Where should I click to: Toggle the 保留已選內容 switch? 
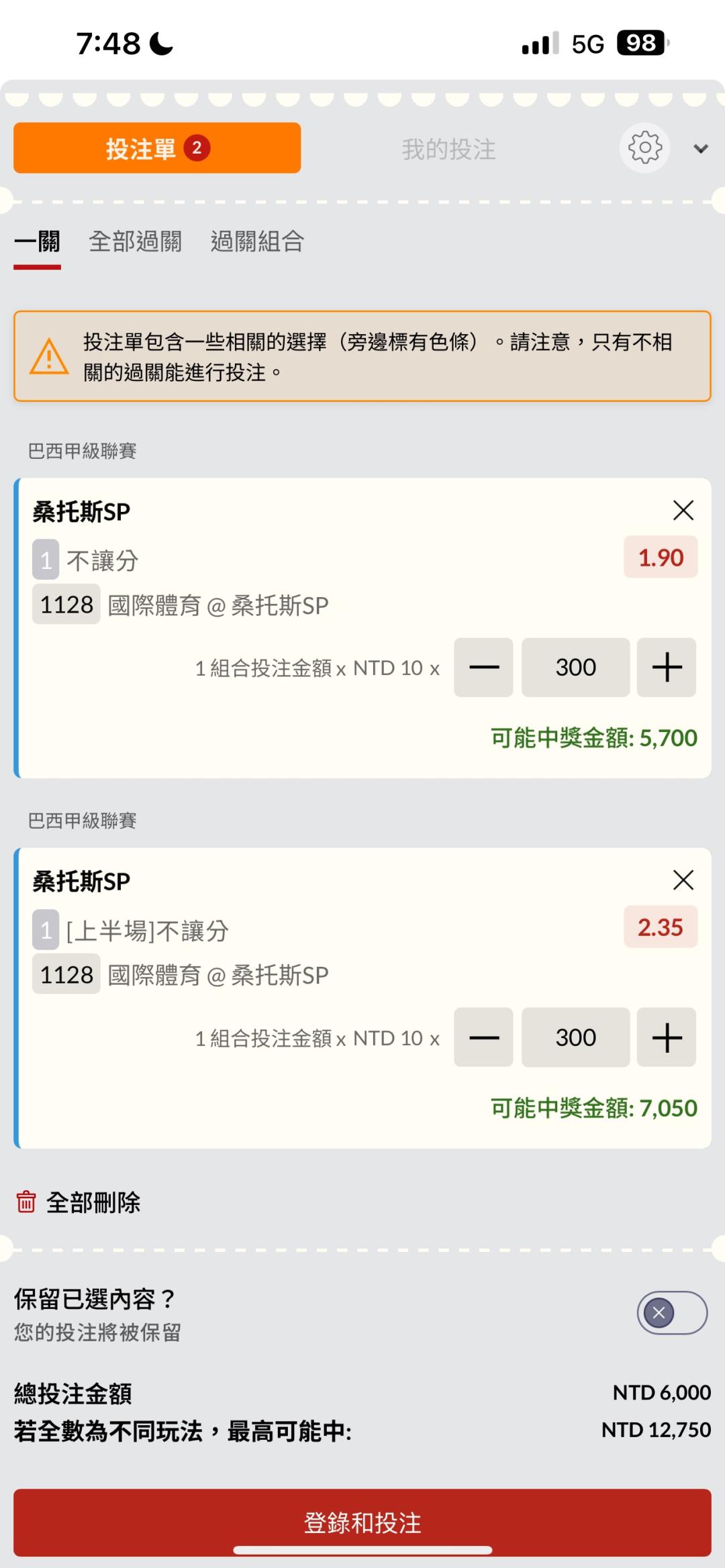pyautogui.click(x=672, y=1313)
